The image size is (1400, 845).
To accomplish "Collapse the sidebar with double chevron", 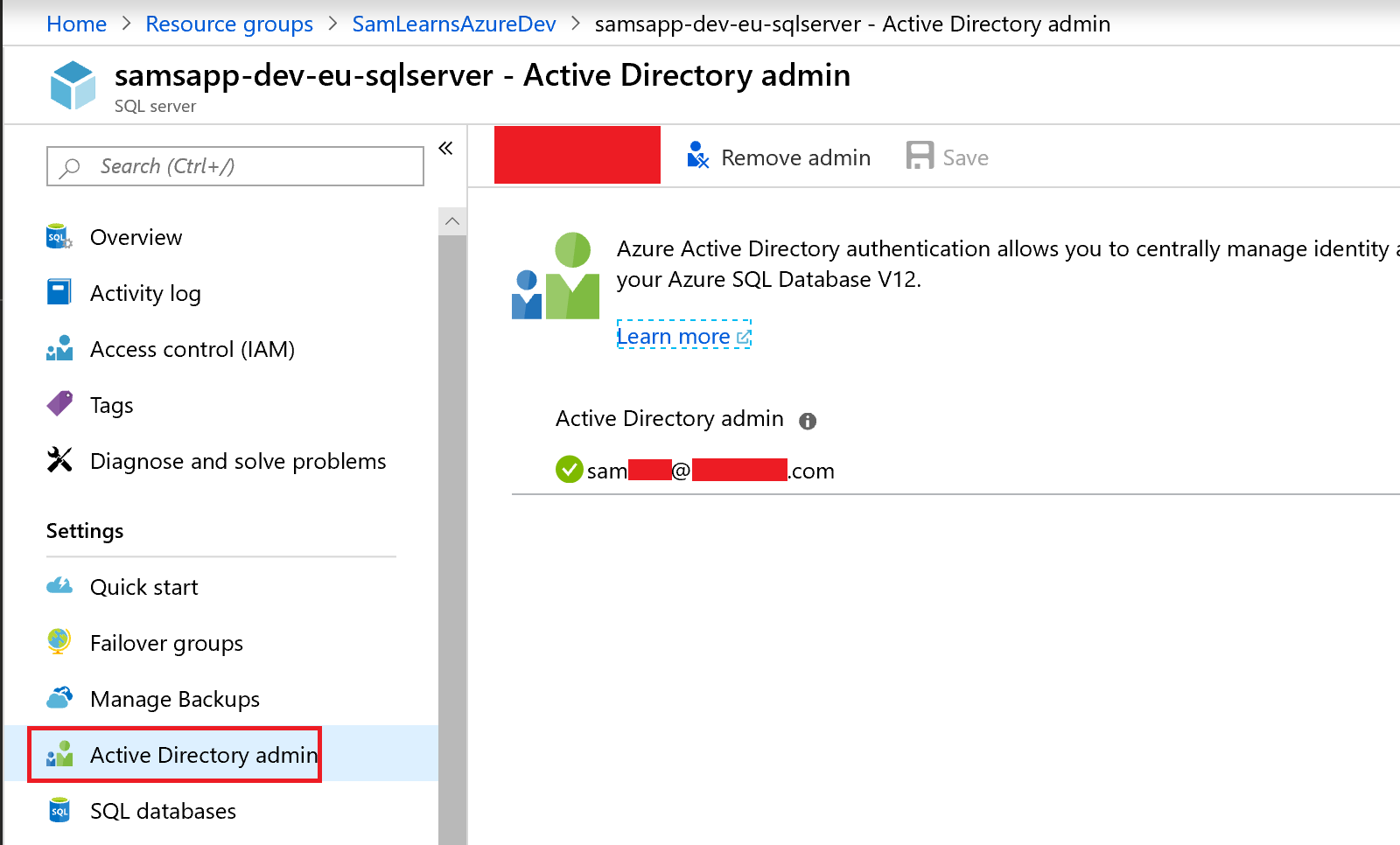I will coord(445,148).
